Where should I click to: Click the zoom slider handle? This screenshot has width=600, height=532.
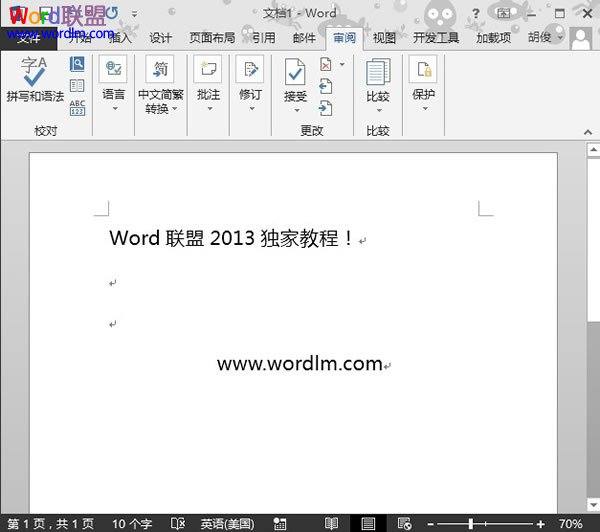(x=471, y=524)
